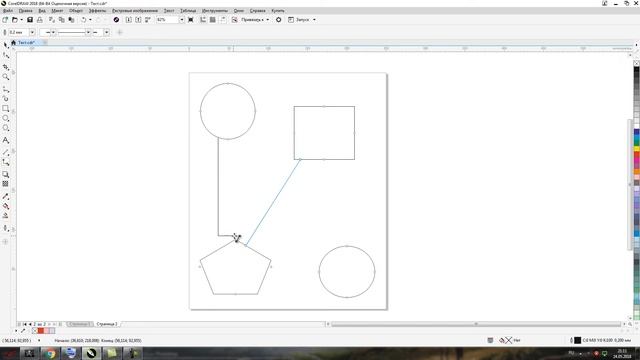Click the Cut icon
The image size is (640, 360).
click(52, 20)
